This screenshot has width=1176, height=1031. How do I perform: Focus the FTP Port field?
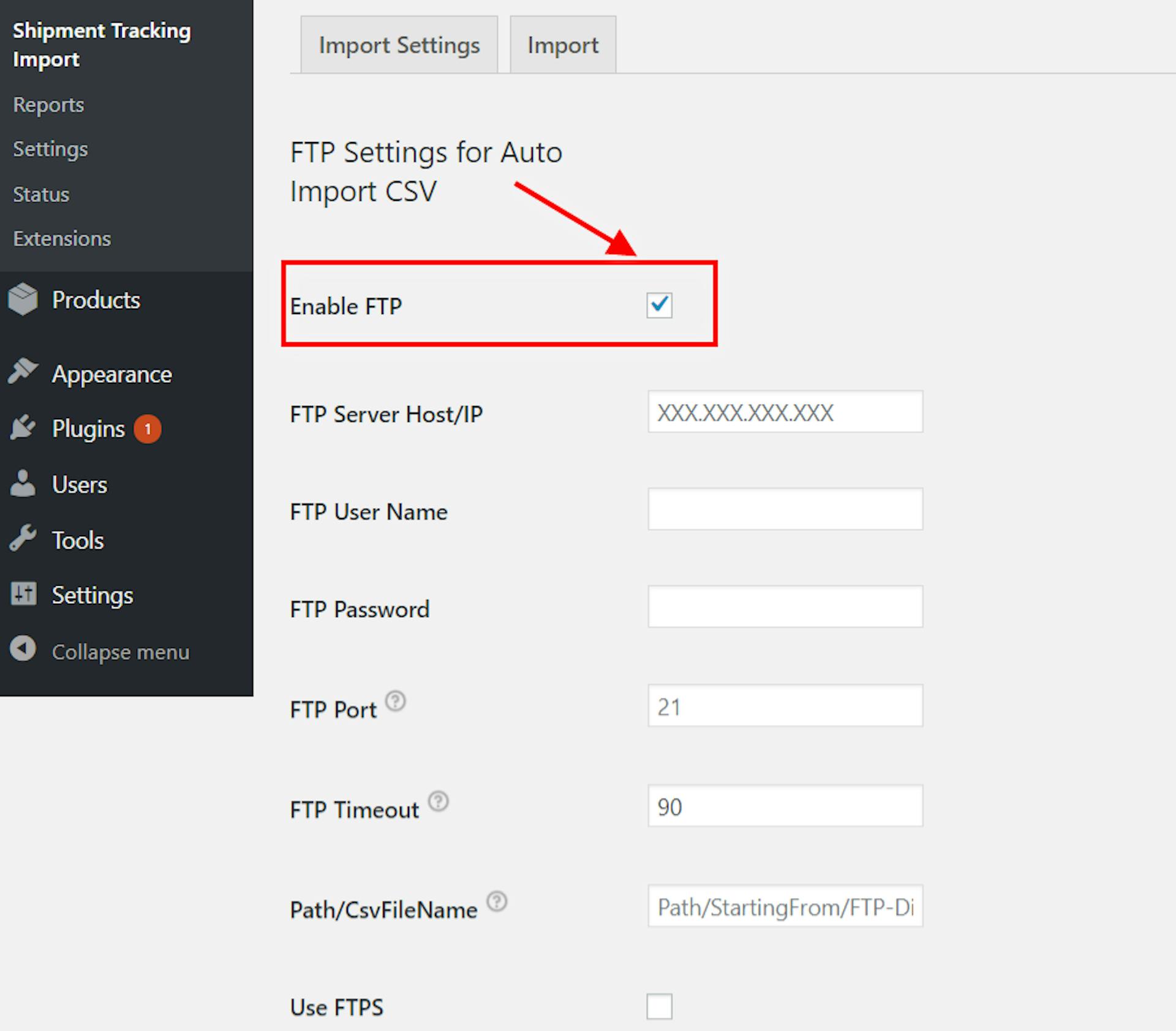click(x=785, y=705)
